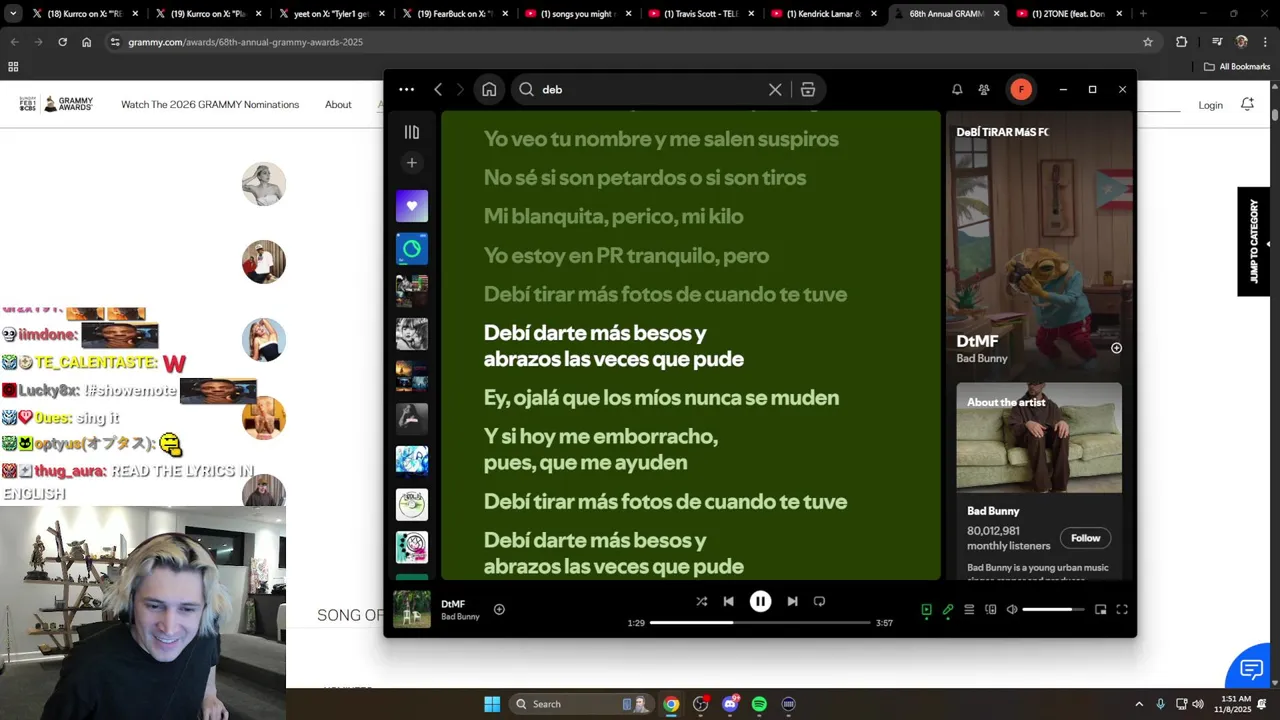Open Discord from taskbar

pos(730,704)
